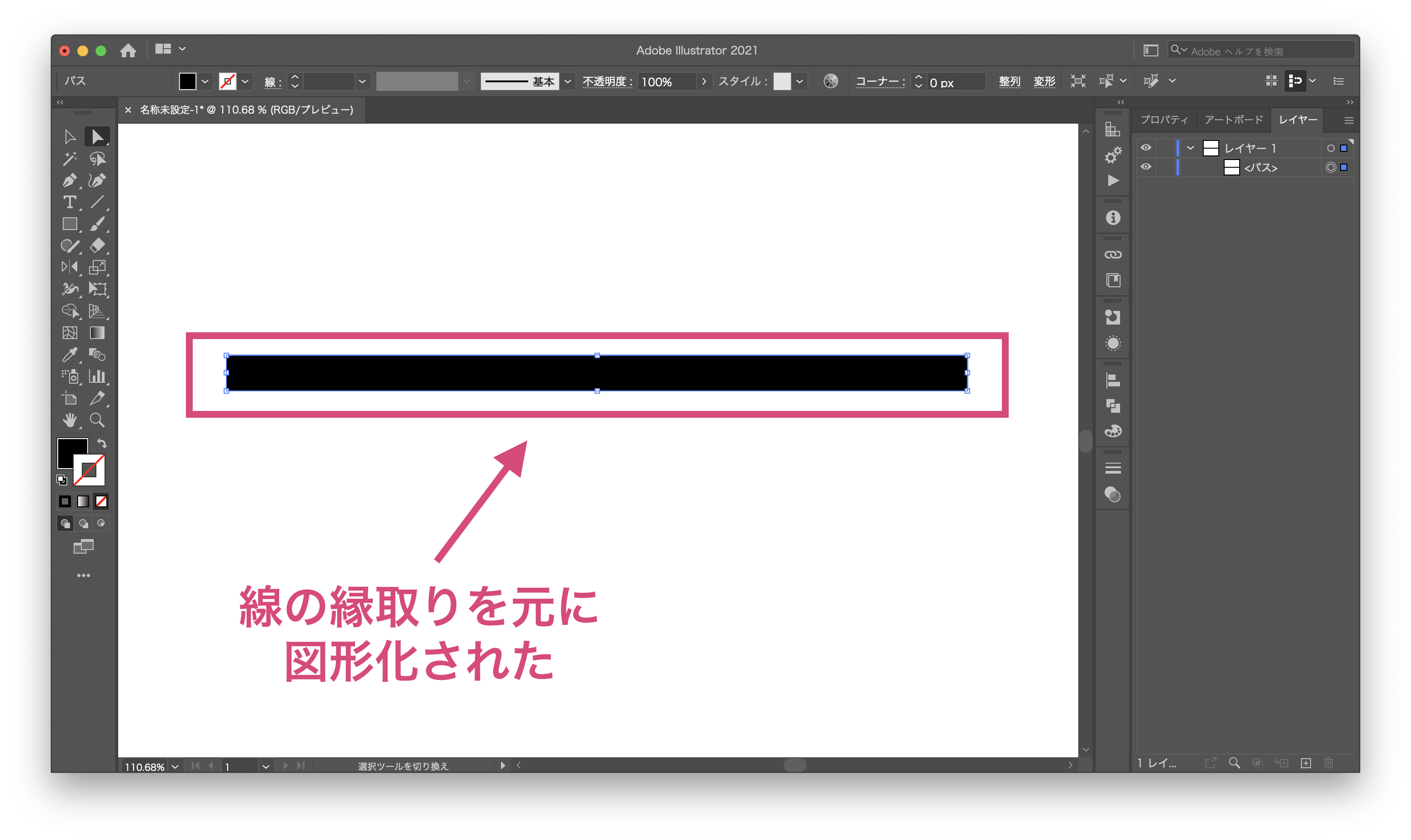The width and height of the screenshot is (1411, 840).
Task: Switch to the アートボード tab
Action: tap(1233, 120)
